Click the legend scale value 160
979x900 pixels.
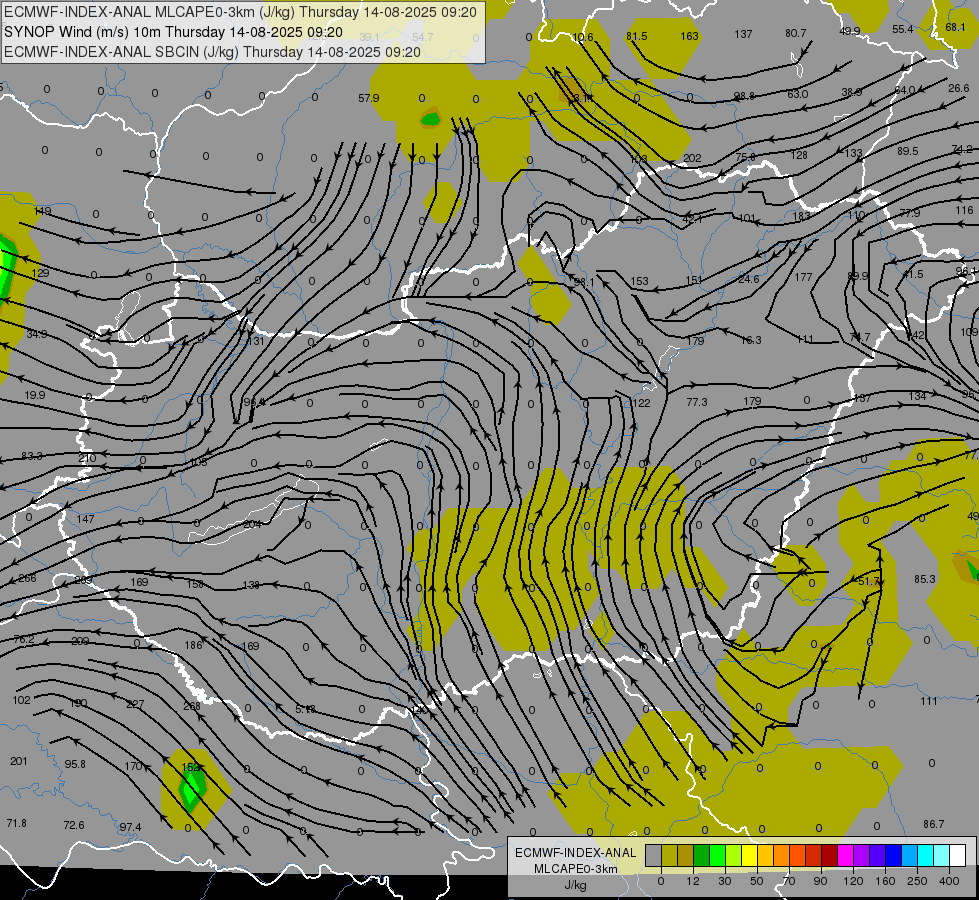pos(885,881)
